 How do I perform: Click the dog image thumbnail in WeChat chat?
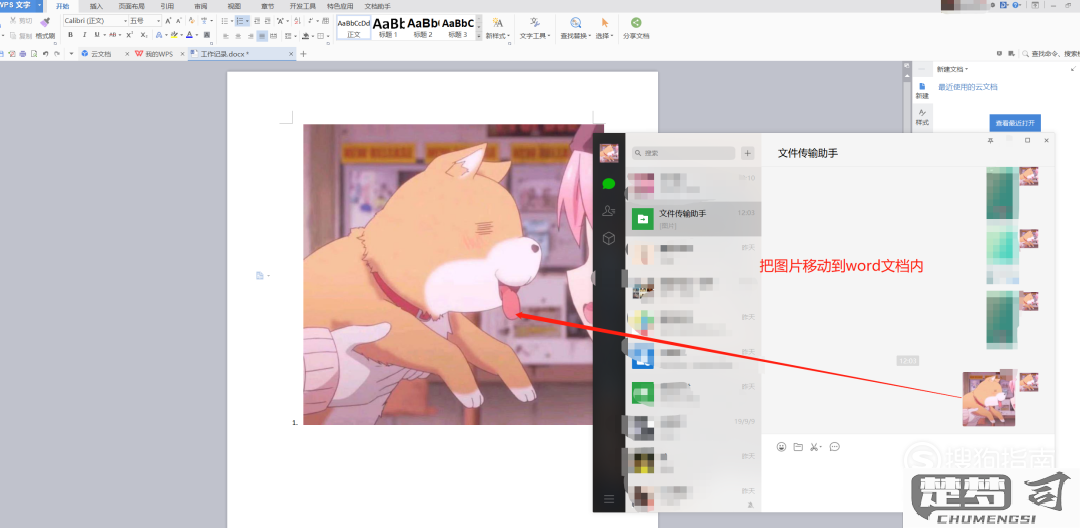pyautogui.click(x=988, y=399)
